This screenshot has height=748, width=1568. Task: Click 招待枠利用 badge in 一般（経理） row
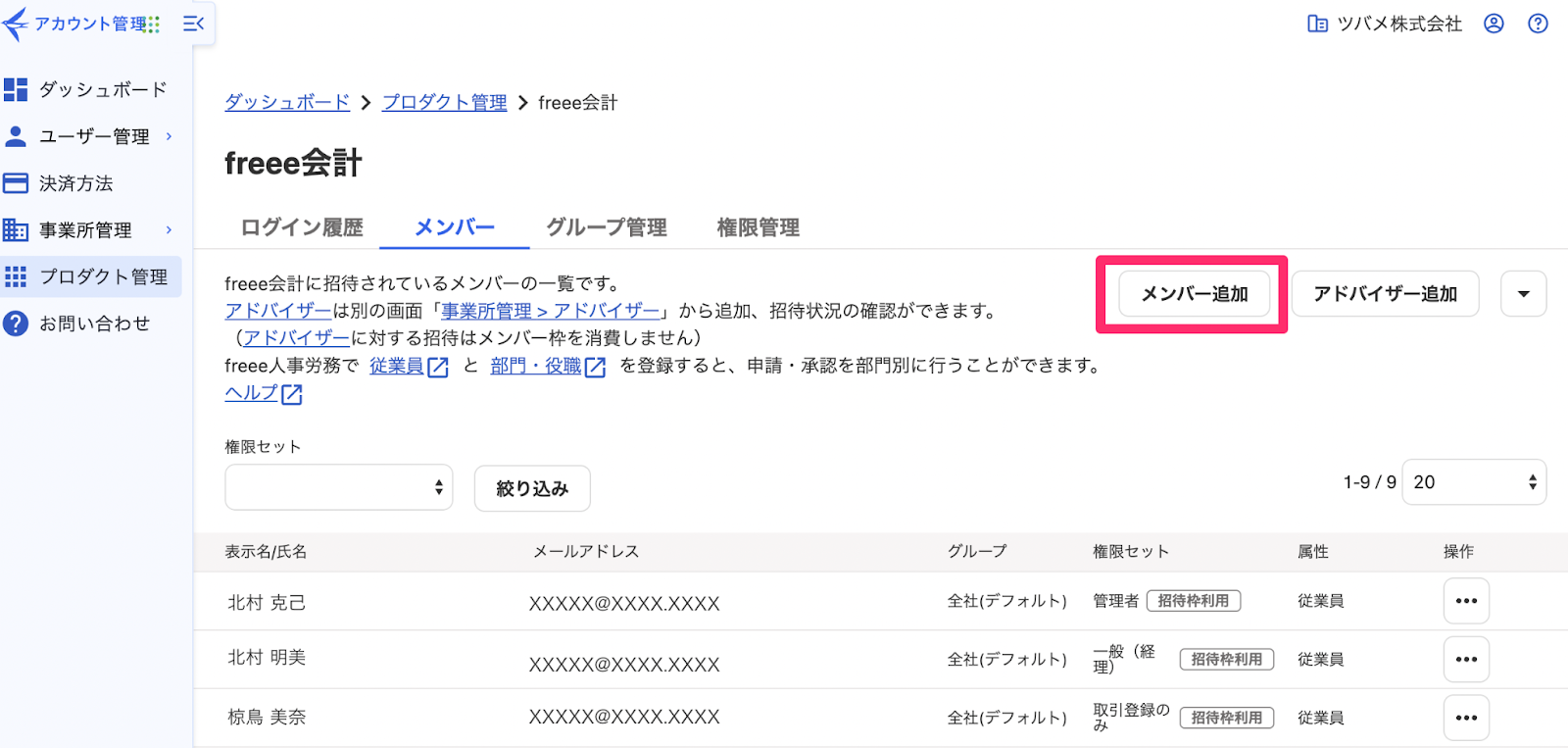coord(1227,660)
